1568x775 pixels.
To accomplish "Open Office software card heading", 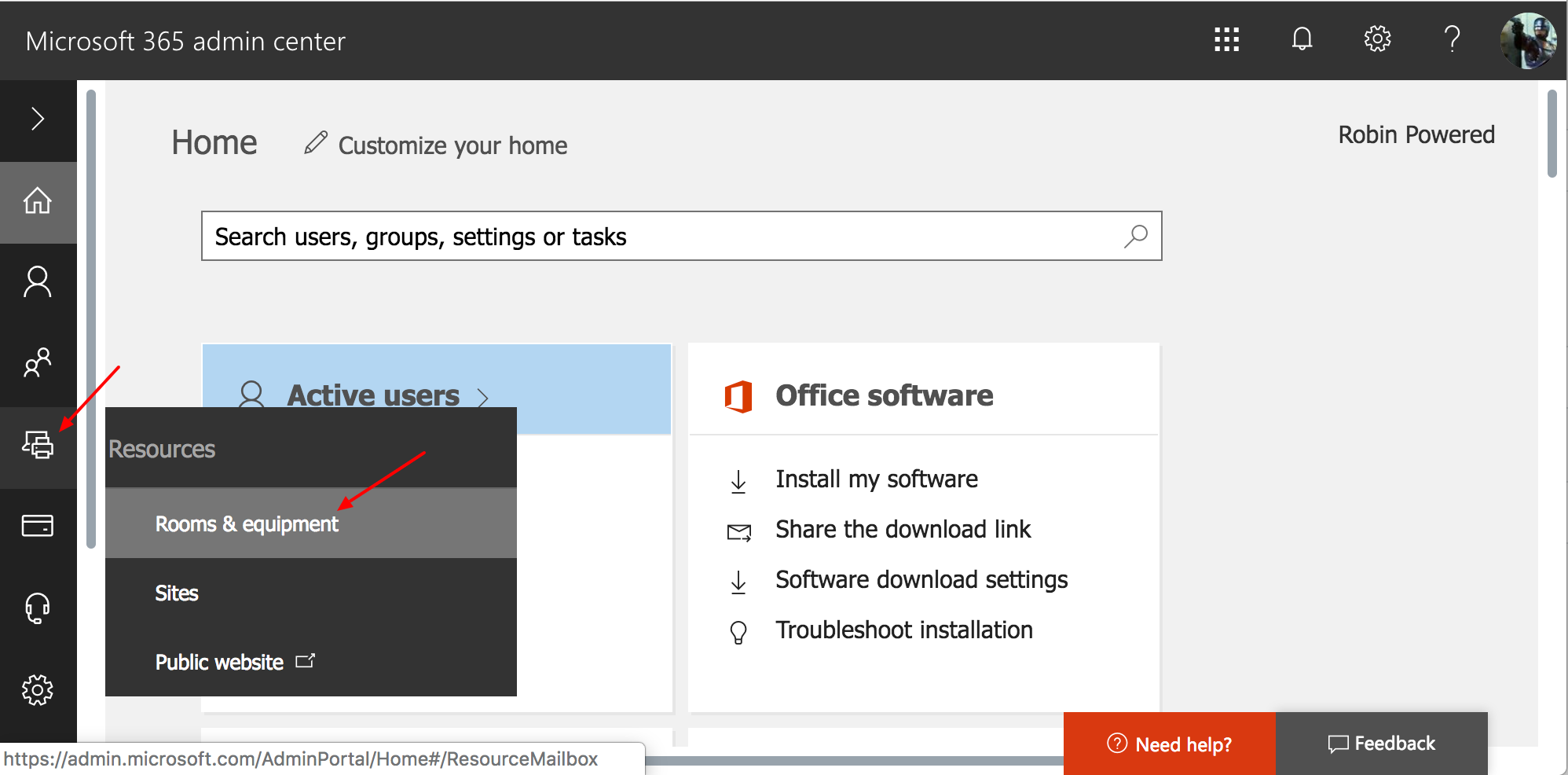I will (885, 395).
